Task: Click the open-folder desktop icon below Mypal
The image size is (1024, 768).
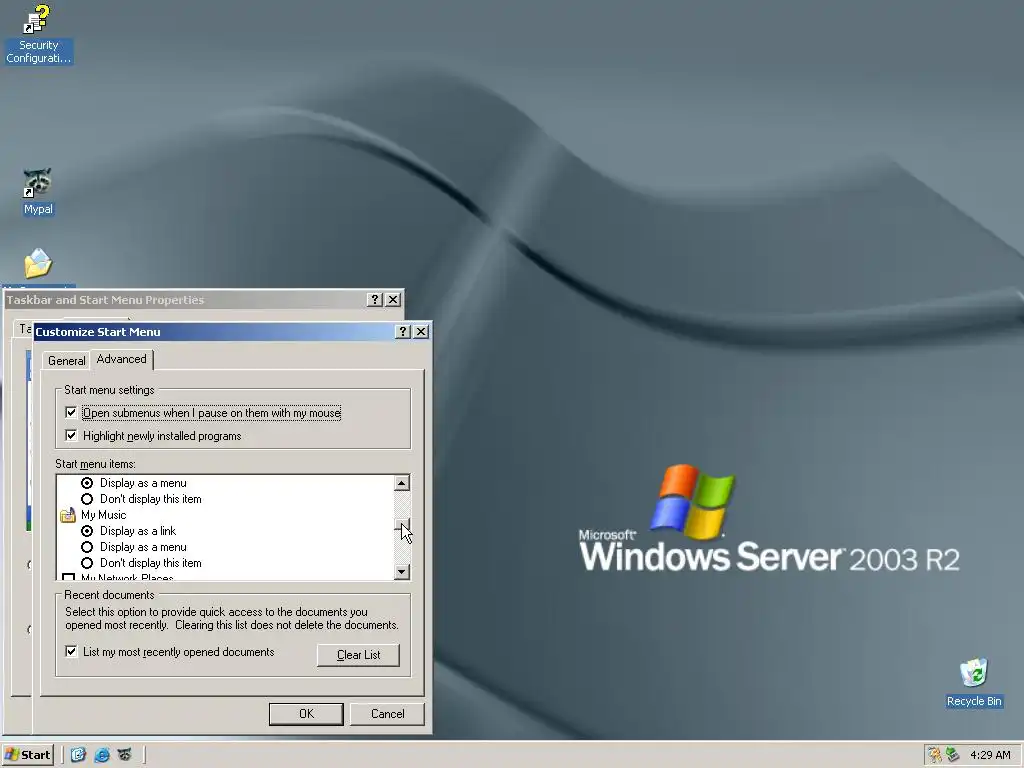Action: [38, 264]
